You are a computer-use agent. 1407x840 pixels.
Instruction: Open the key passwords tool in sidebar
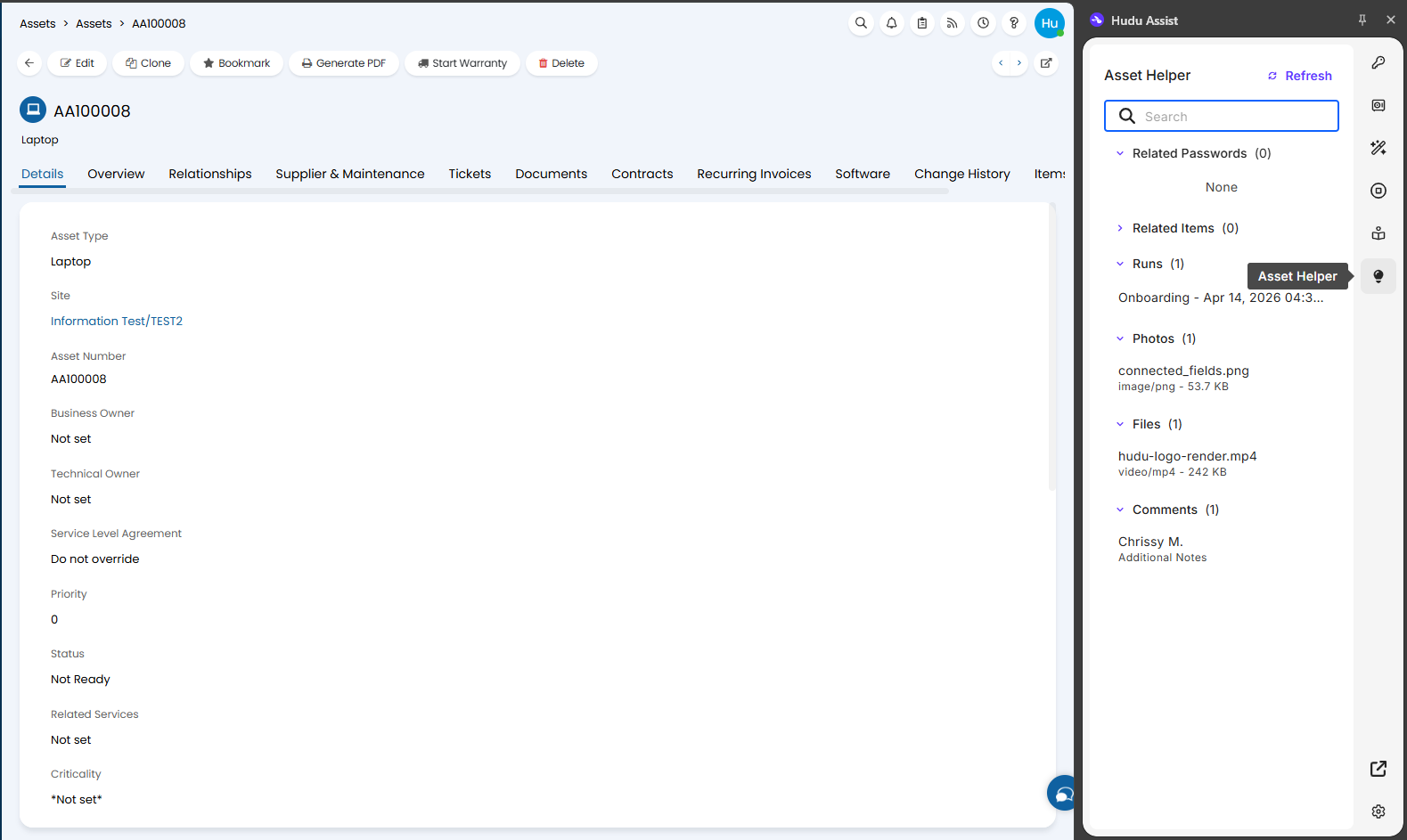pyautogui.click(x=1378, y=62)
